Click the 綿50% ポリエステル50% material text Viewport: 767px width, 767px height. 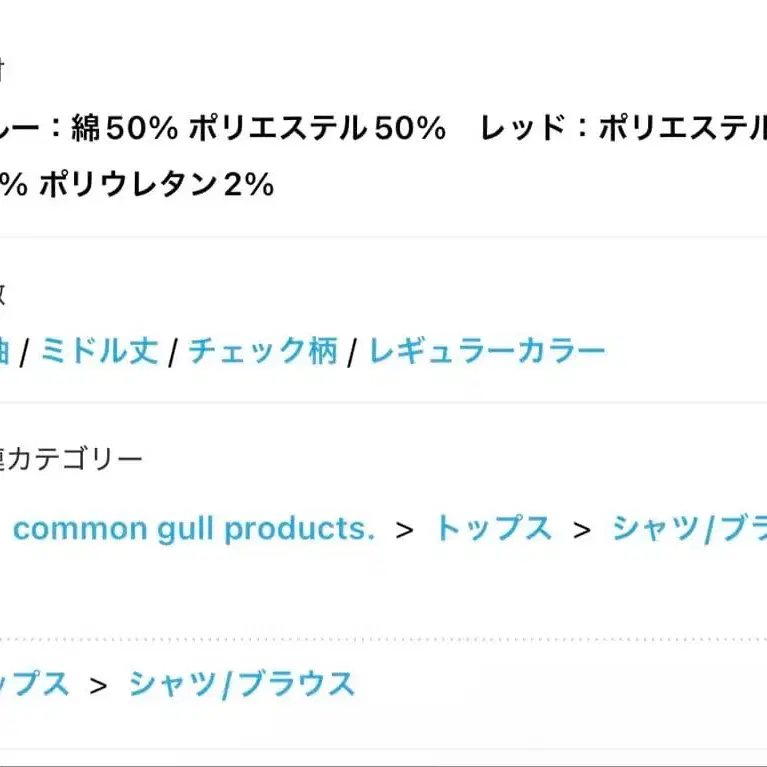pos(259,128)
